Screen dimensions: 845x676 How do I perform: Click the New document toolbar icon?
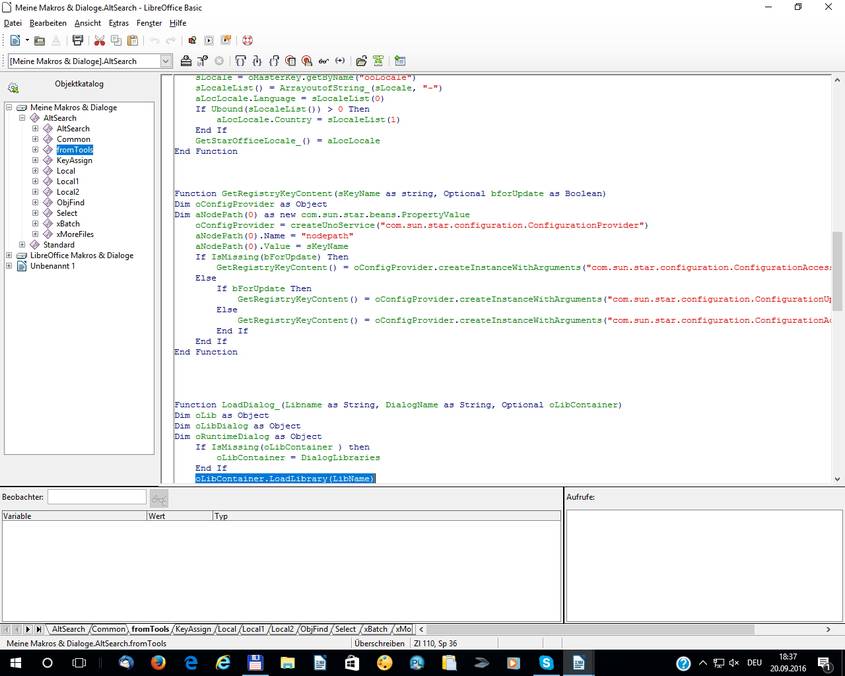[x=15, y=40]
